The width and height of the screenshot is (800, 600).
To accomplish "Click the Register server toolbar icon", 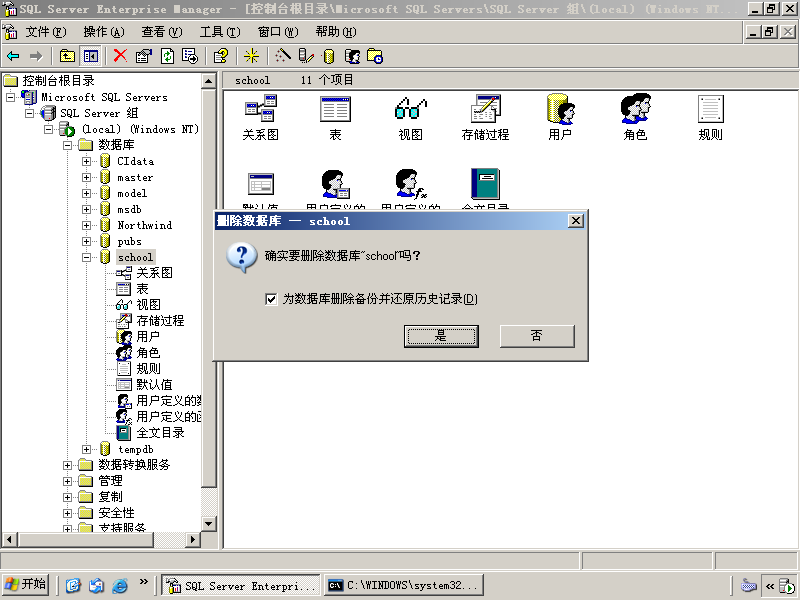I will [306, 56].
